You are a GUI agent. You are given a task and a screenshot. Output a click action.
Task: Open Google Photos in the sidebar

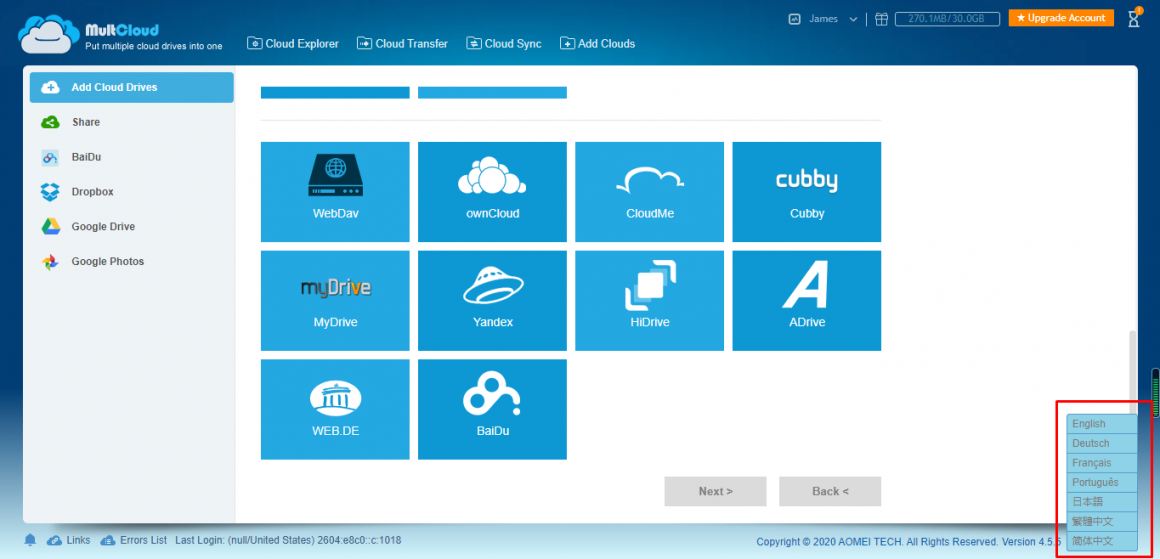tap(132, 261)
